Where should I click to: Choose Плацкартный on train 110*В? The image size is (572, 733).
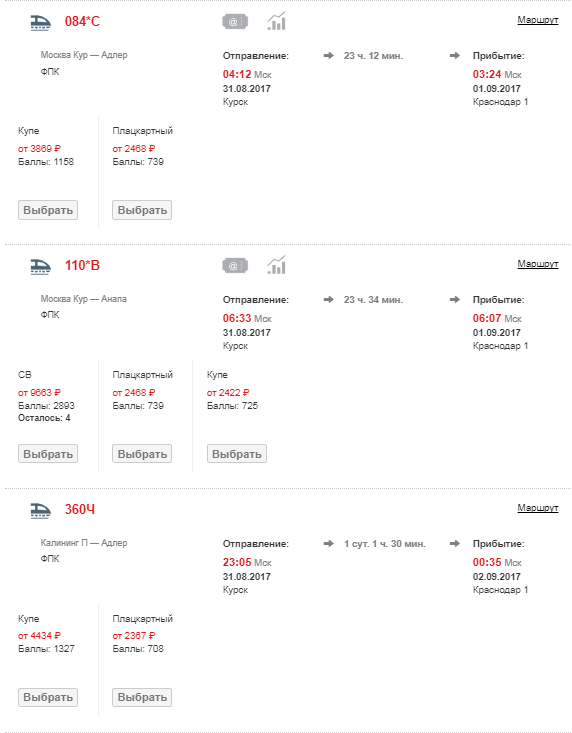coord(142,454)
